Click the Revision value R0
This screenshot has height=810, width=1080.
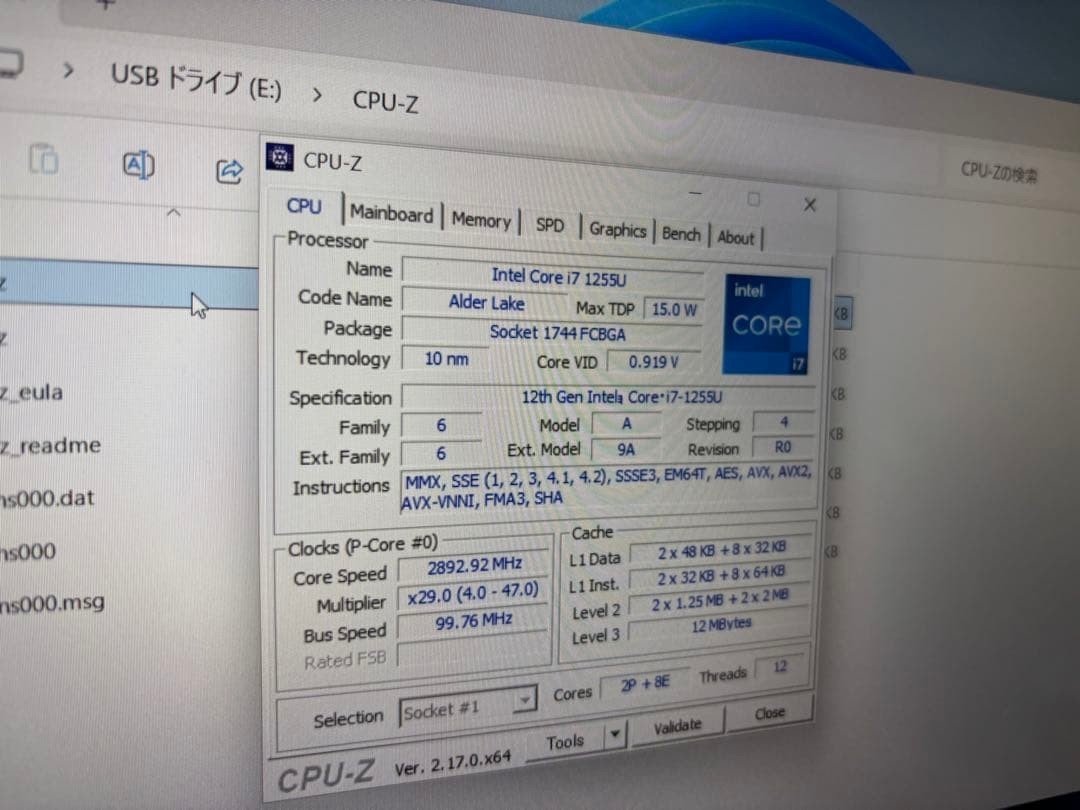click(782, 447)
